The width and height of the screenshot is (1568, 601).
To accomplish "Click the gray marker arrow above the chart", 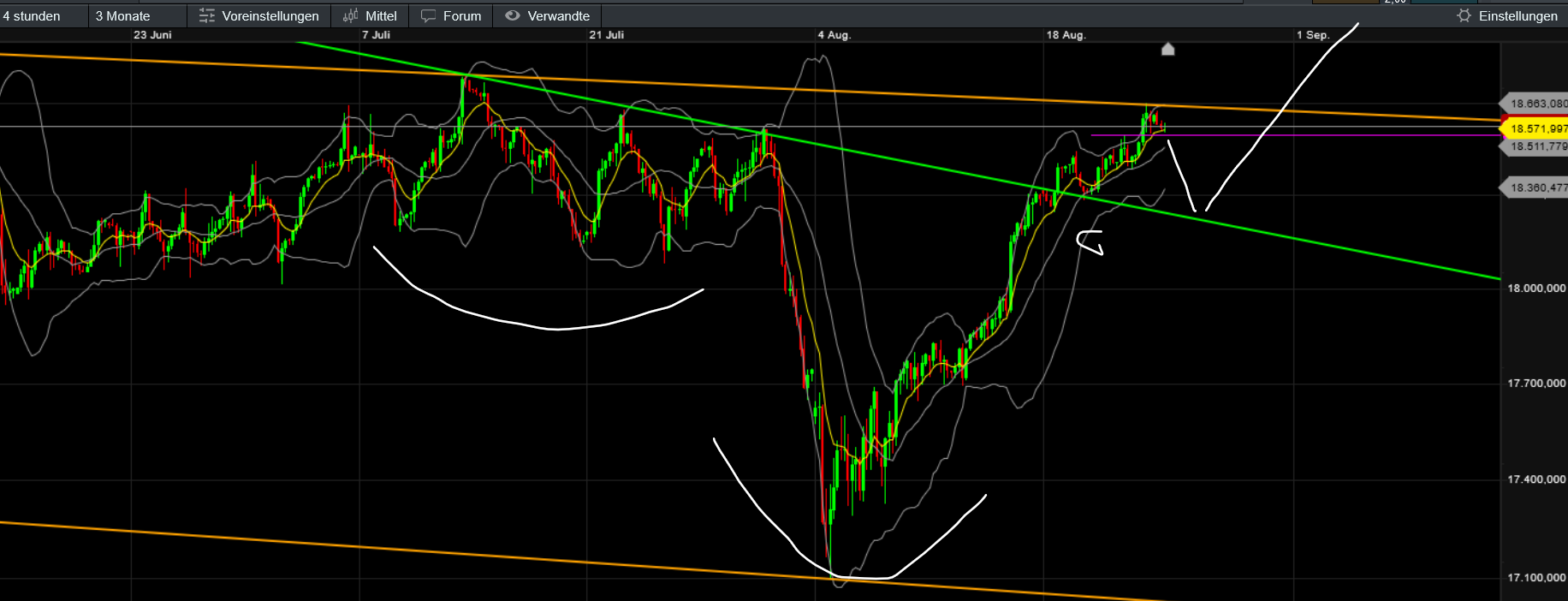I will (x=1167, y=49).
